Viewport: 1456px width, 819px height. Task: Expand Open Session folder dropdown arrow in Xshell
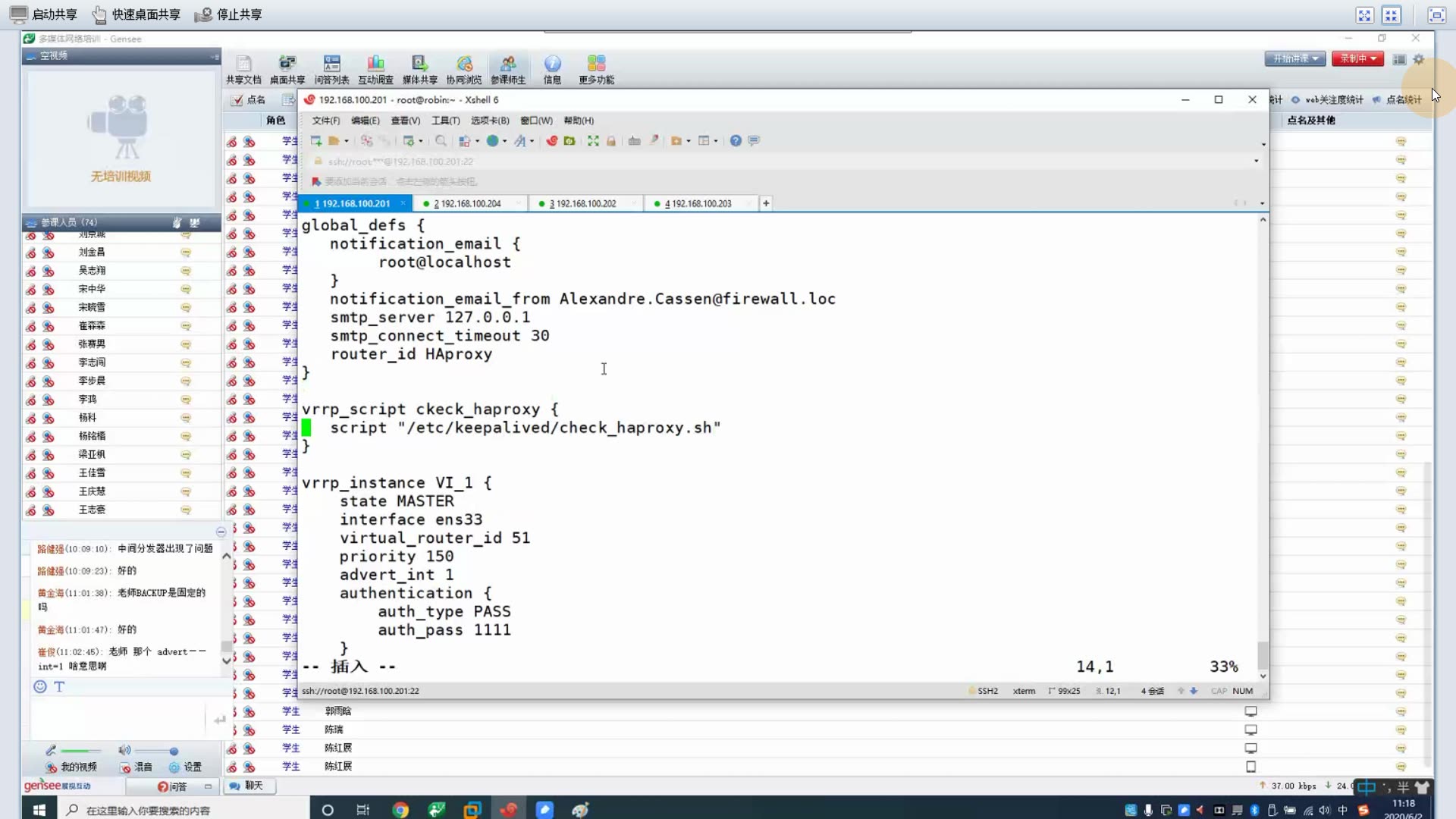coord(347,142)
